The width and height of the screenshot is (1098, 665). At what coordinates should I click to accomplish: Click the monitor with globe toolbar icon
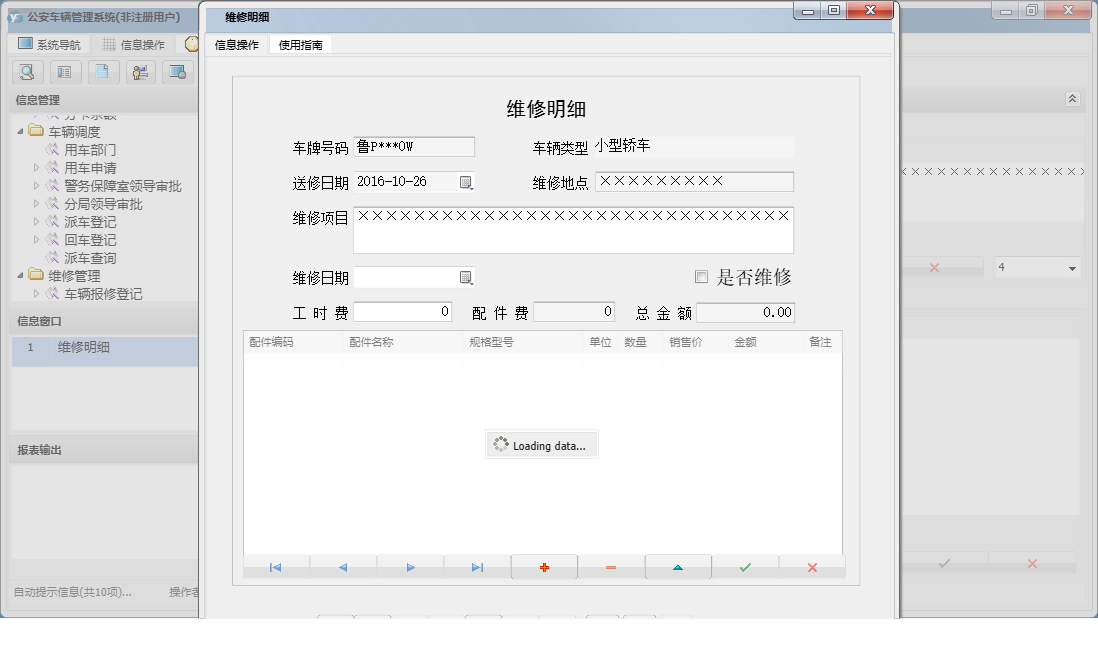click(177, 72)
